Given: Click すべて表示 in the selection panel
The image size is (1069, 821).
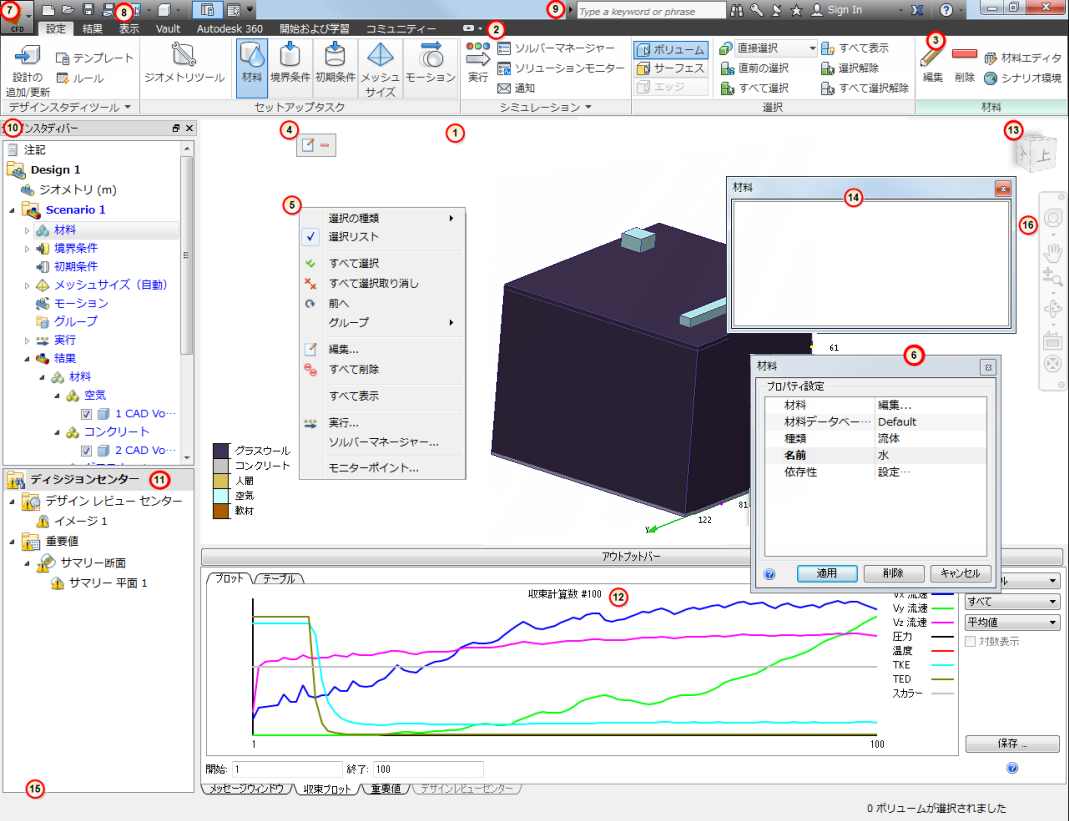Looking at the screenshot, I should (855, 48).
